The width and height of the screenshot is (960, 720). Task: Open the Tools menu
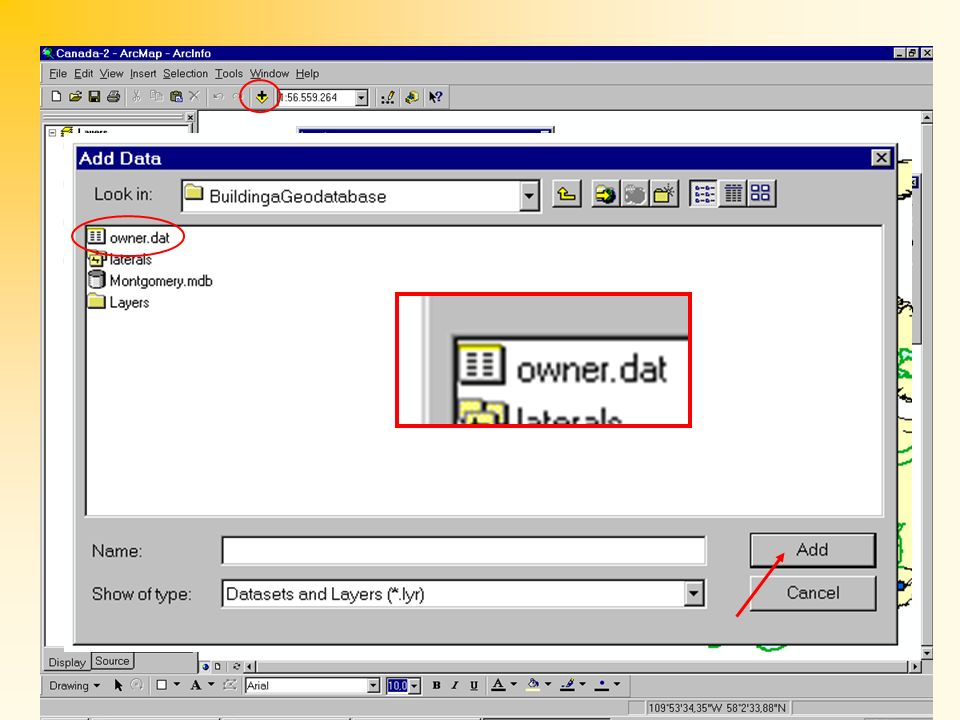click(228, 73)
